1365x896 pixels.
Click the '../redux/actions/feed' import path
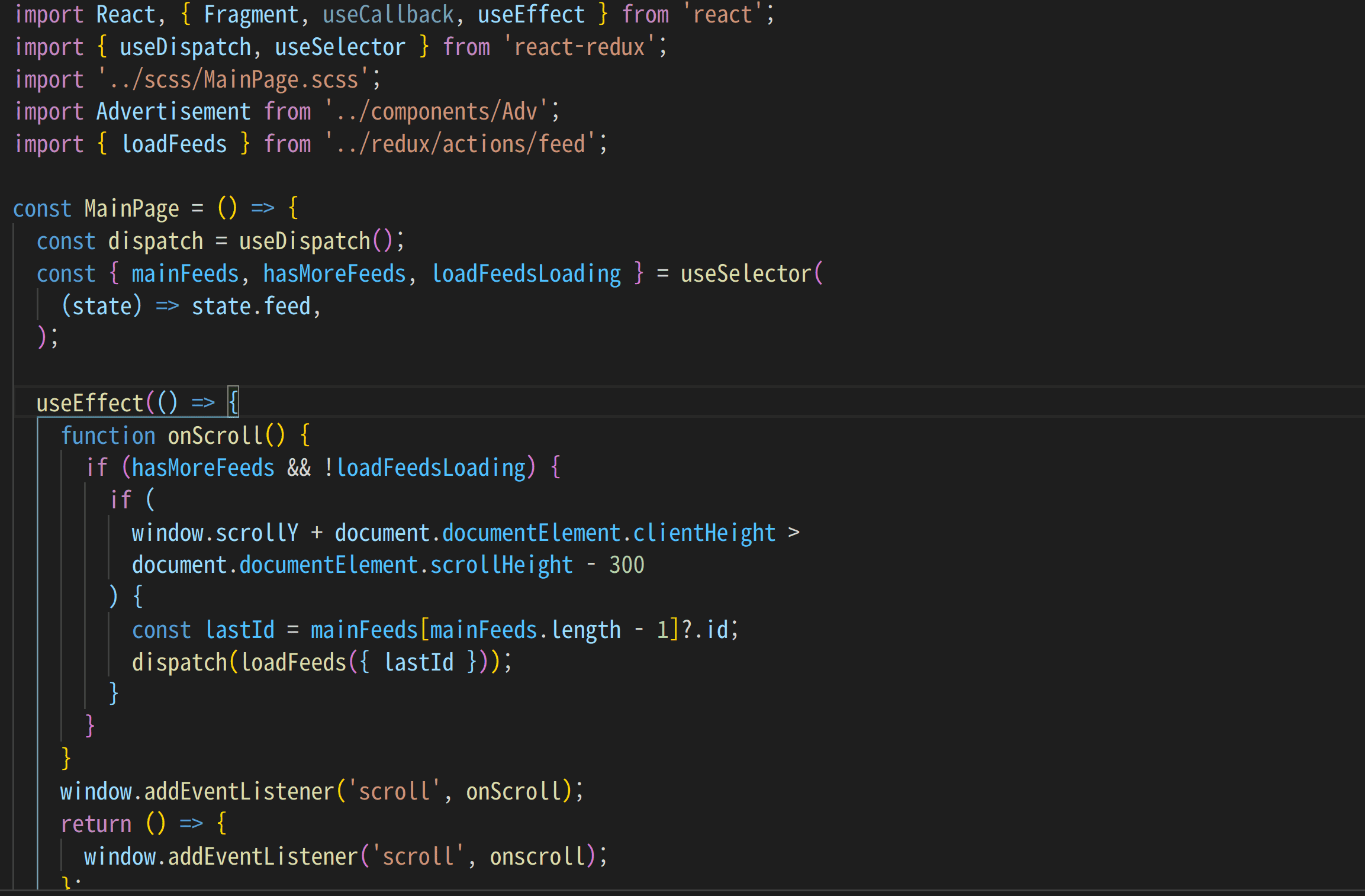(460, 144)
